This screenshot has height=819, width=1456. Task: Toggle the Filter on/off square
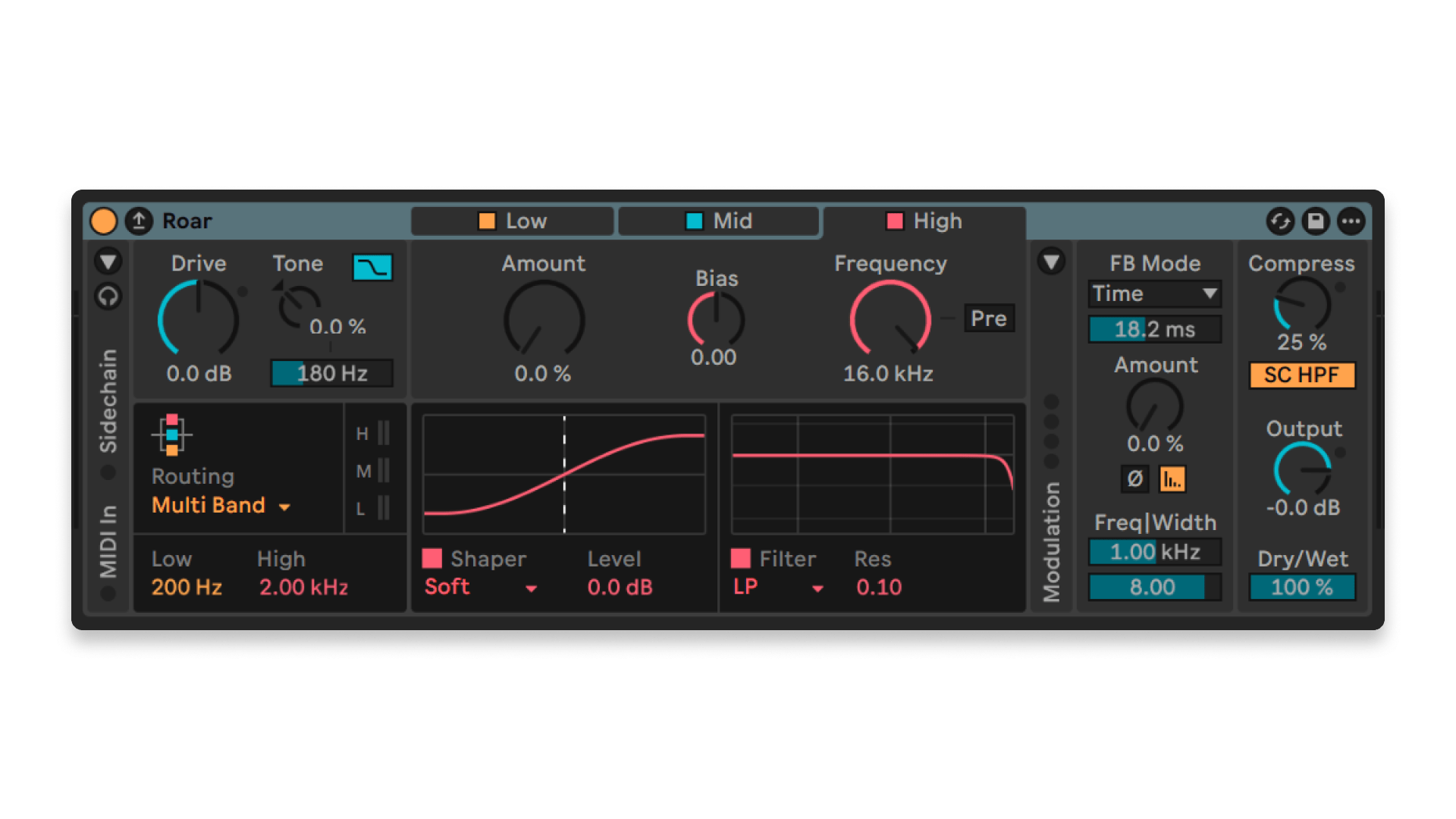click(741, 559)
